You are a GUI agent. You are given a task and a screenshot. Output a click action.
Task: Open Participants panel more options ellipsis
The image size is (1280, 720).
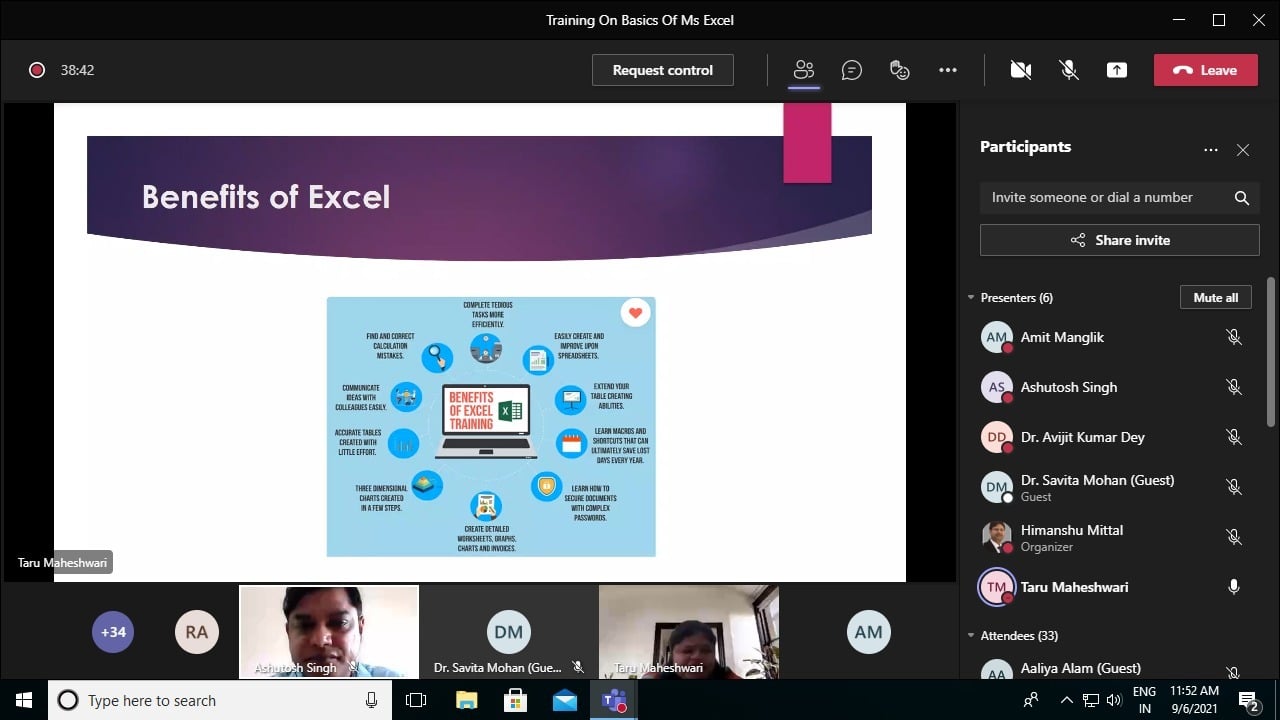[x=1211, y=150]
